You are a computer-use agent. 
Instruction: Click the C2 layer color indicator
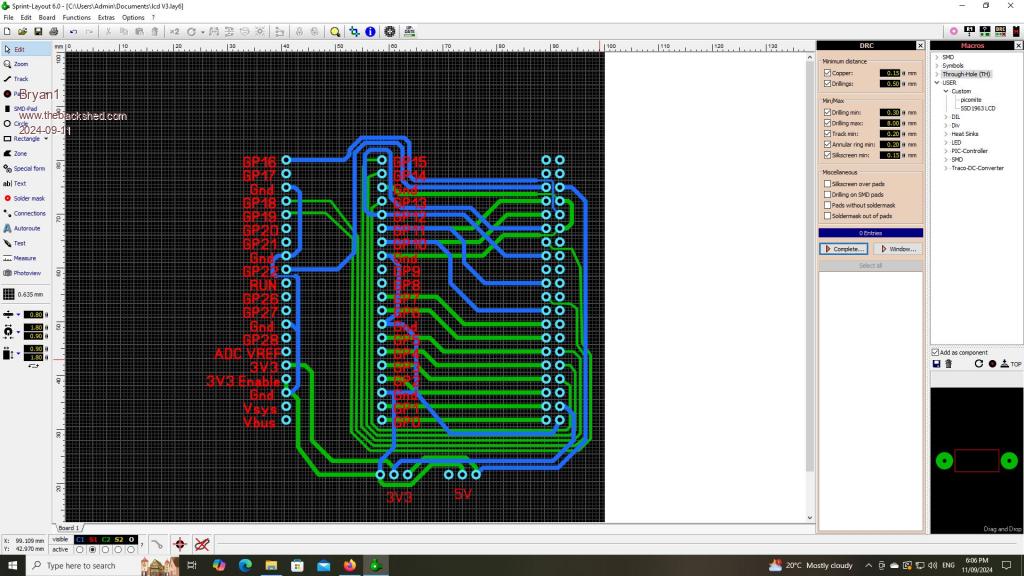pos(107,539)
